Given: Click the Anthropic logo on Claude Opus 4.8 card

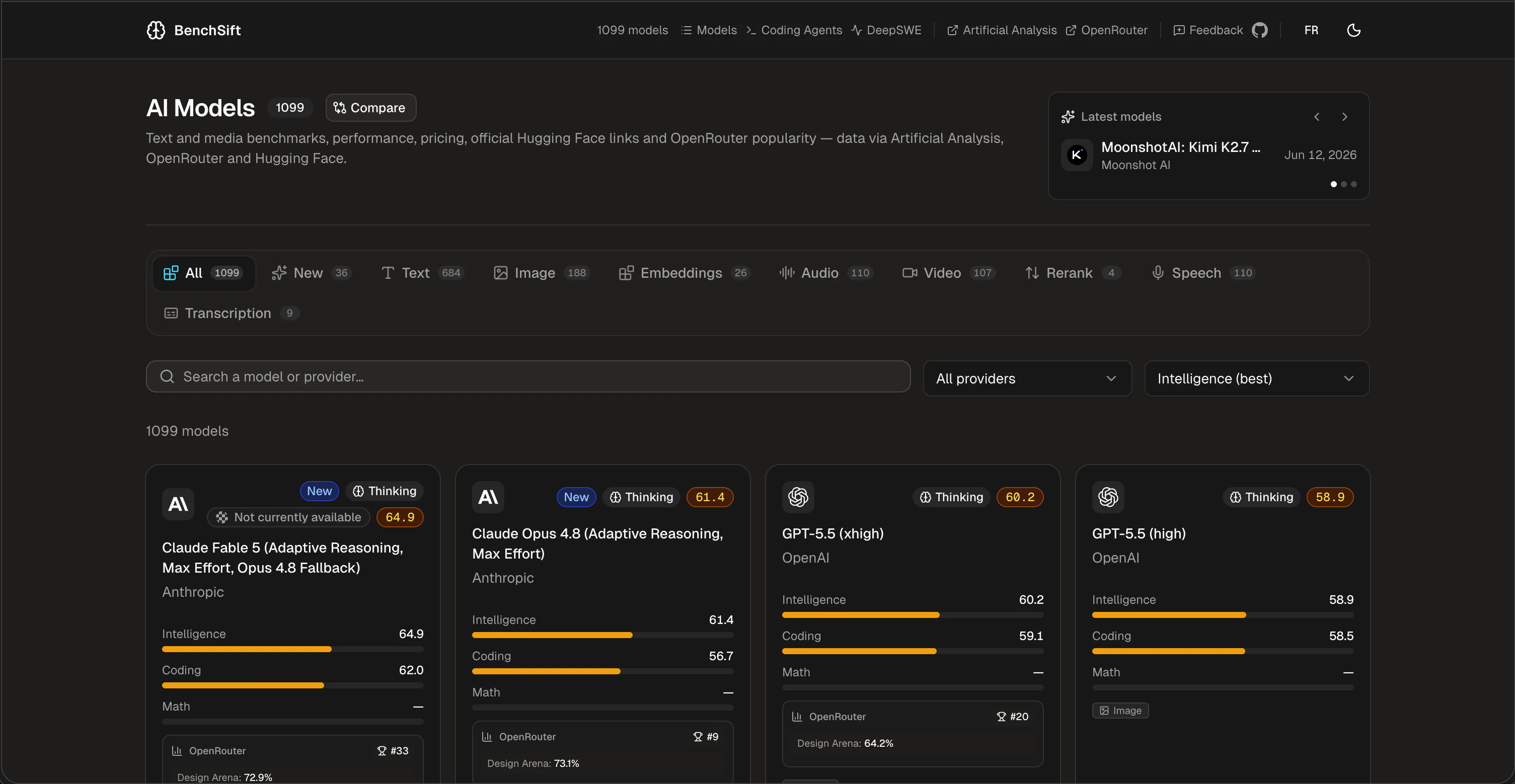Looking at the screenshot, I should point(488,497).
